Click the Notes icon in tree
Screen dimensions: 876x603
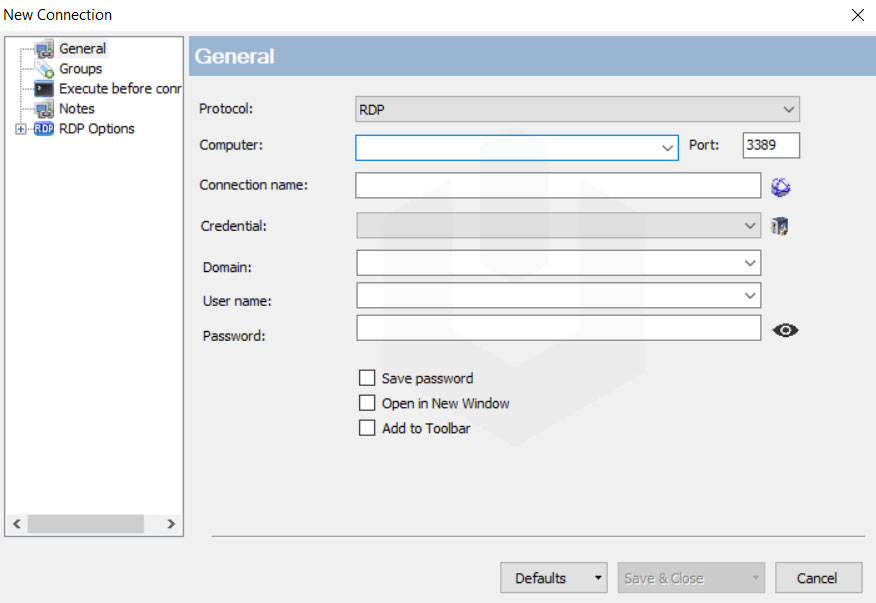(x=44, y=109)
